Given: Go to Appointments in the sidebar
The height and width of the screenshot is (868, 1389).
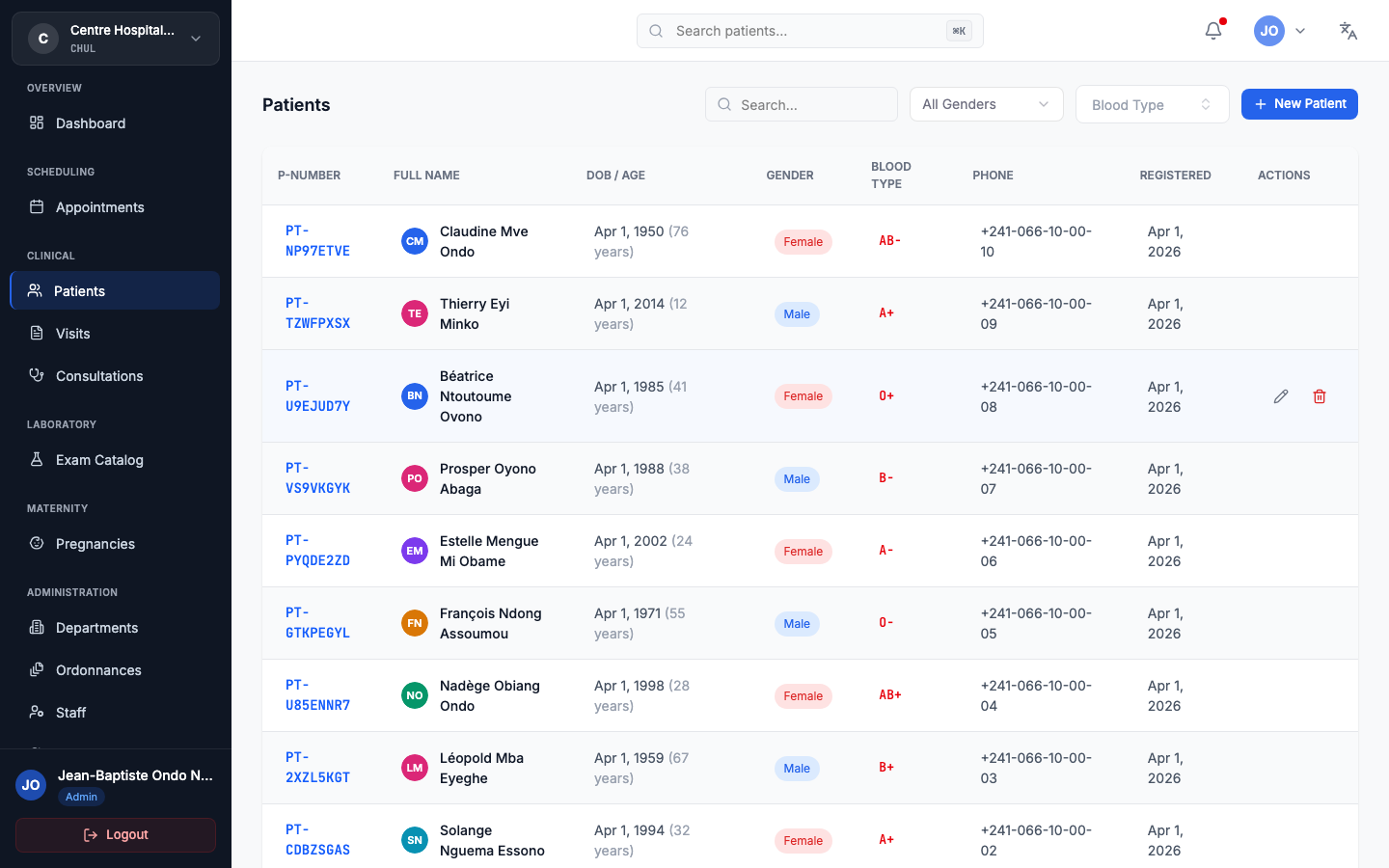Looking at the screenshot, I should point(99,207).
